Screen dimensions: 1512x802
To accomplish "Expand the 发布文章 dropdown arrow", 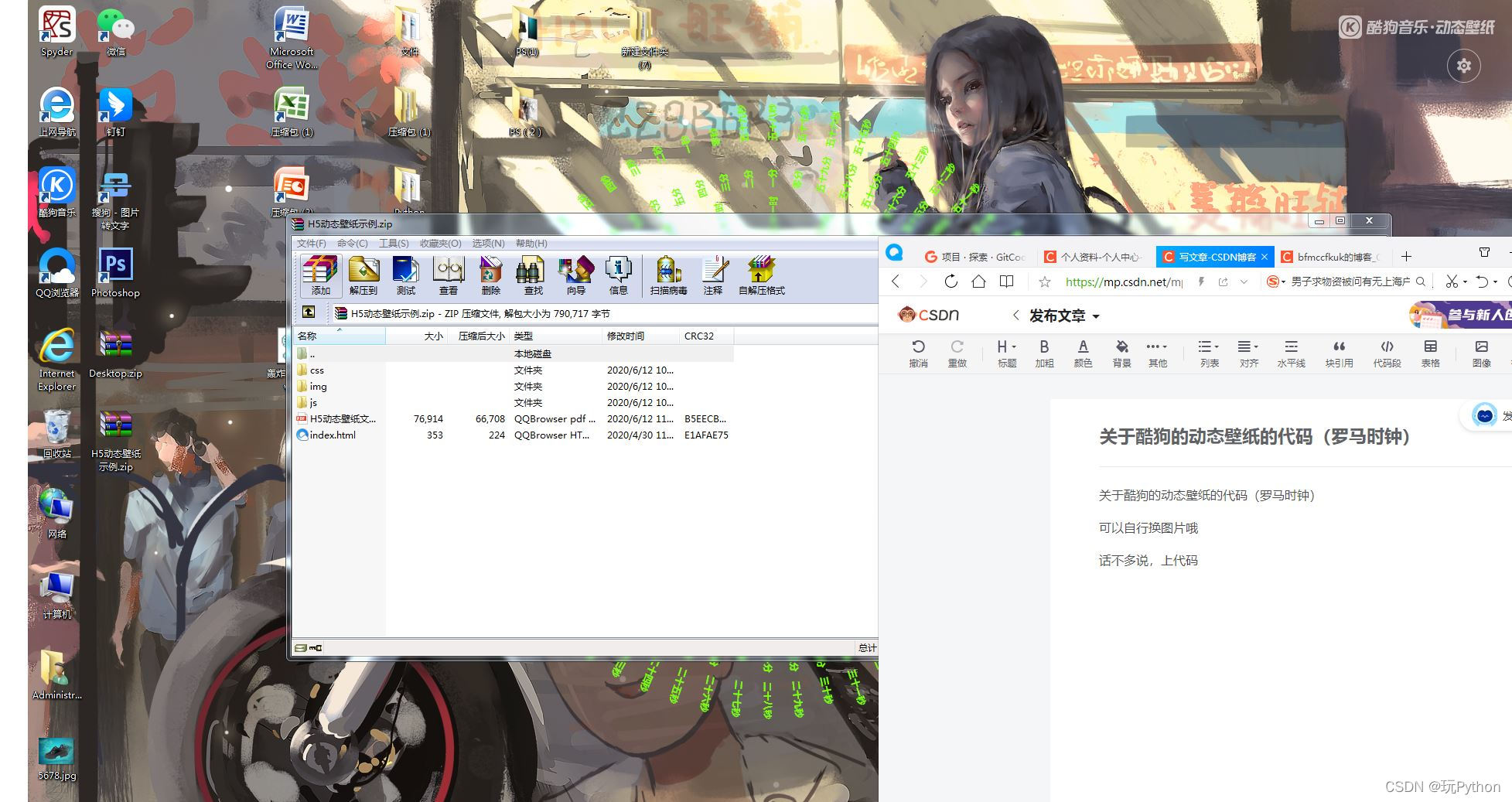I will pyautogui.click(x=1096, y=316).
